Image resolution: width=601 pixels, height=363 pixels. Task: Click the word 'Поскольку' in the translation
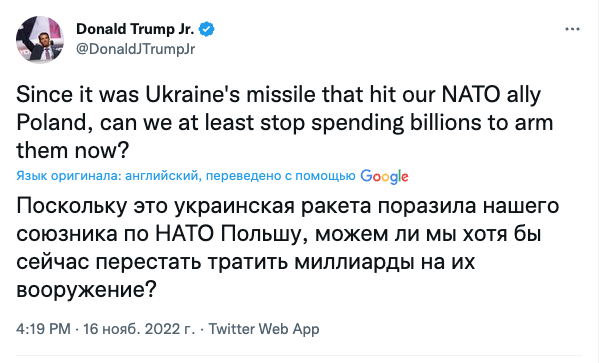click(x=71, y=206)
